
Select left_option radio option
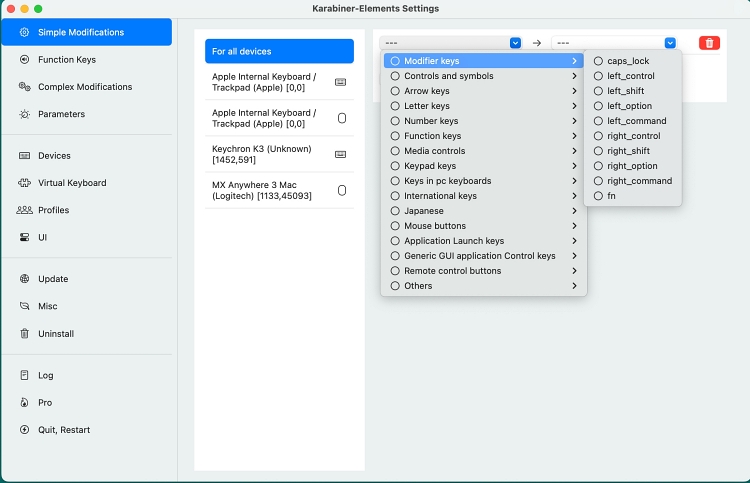pos(598,106)
